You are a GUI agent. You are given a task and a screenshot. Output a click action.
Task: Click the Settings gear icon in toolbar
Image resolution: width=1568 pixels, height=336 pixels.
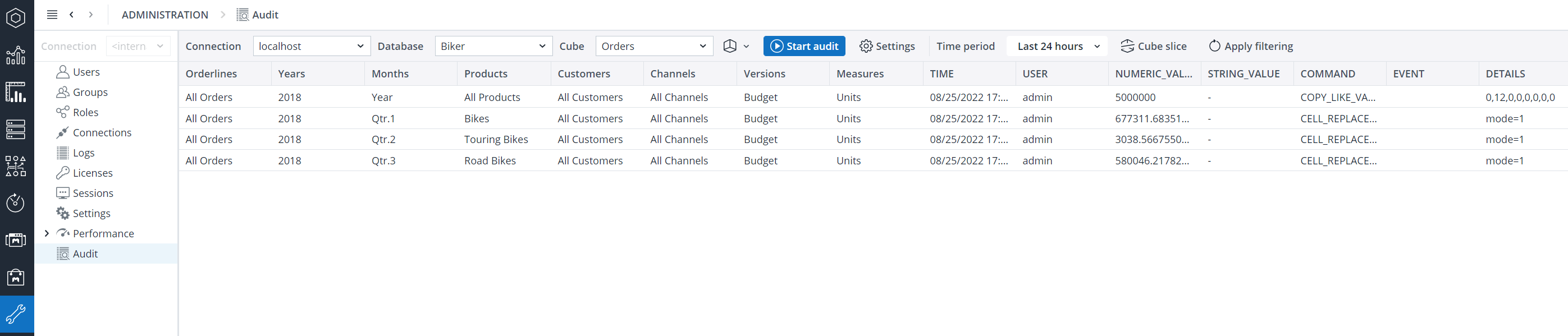[x=866, y=46]
